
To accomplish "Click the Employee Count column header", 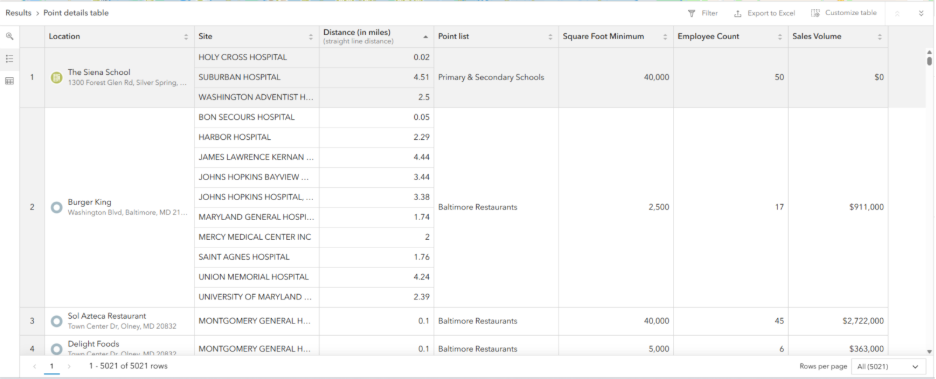I will (x=731, y=36).
